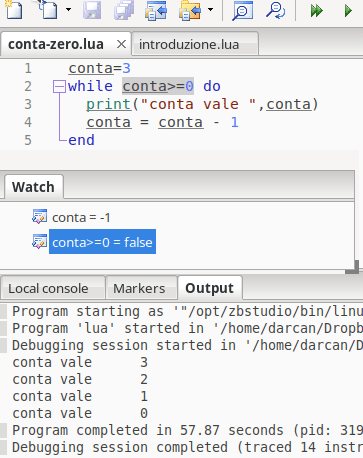
Task: Close the conta-zero.lua tab
Action: pyautogui.click(x=121, y=44)
